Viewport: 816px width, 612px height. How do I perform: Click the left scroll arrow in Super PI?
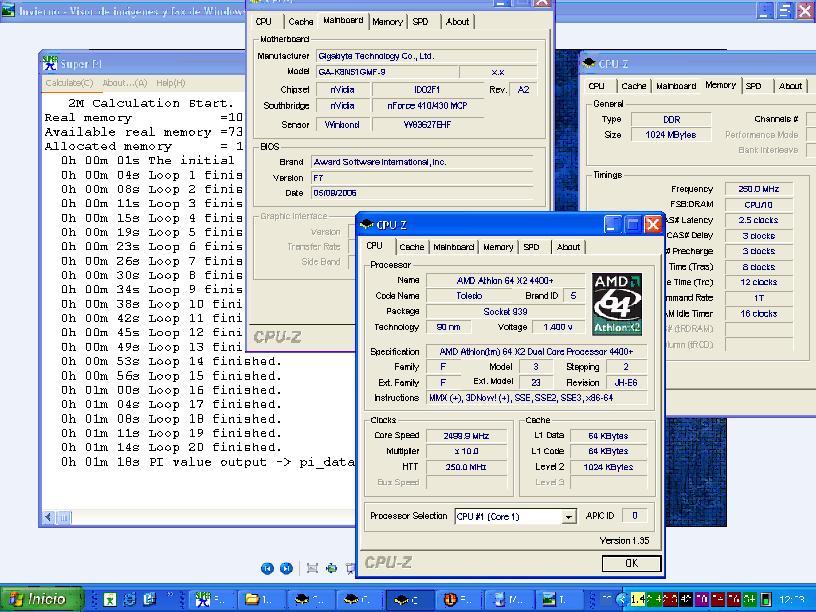[48, 517]
